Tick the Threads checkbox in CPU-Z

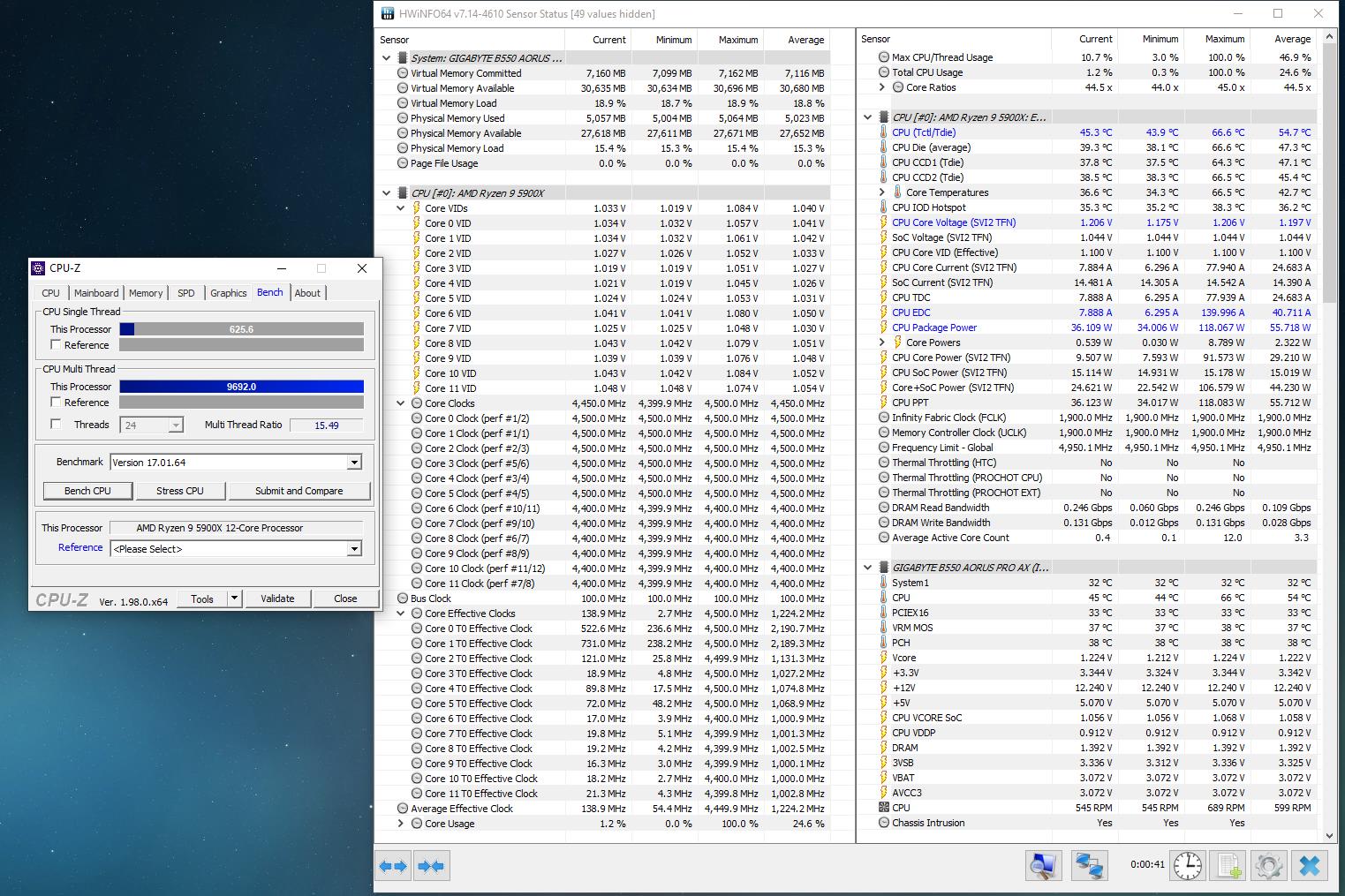[57, 425]
